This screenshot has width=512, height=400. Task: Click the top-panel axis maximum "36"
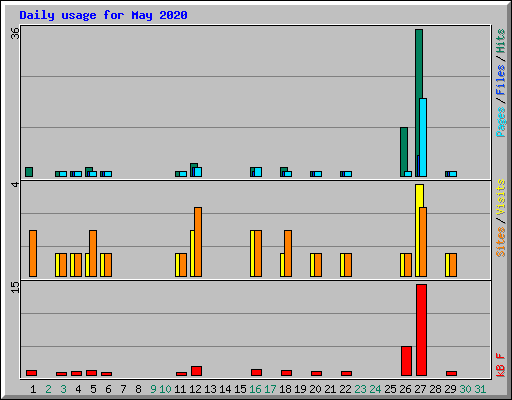pos(15,33)
